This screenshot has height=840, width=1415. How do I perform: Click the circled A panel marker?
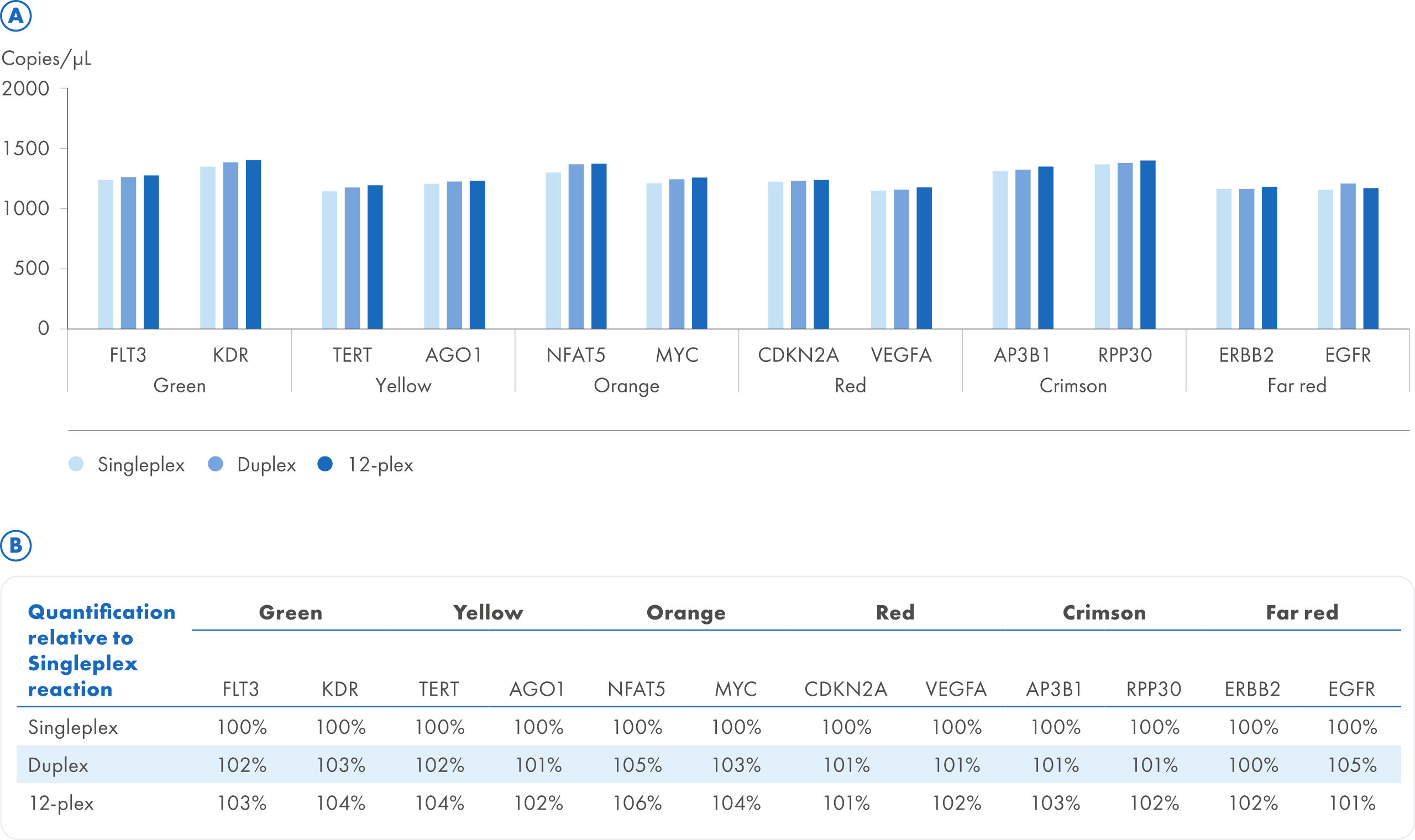(x=16, y=15)
